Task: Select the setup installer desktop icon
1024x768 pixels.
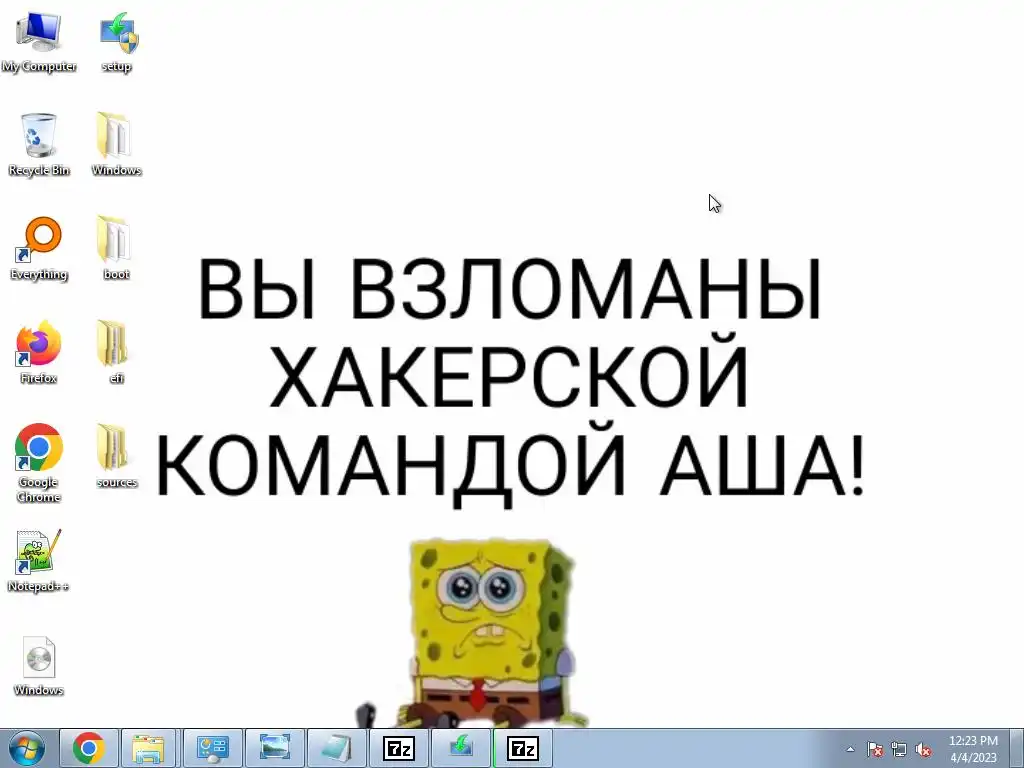Action: point(117,40)
